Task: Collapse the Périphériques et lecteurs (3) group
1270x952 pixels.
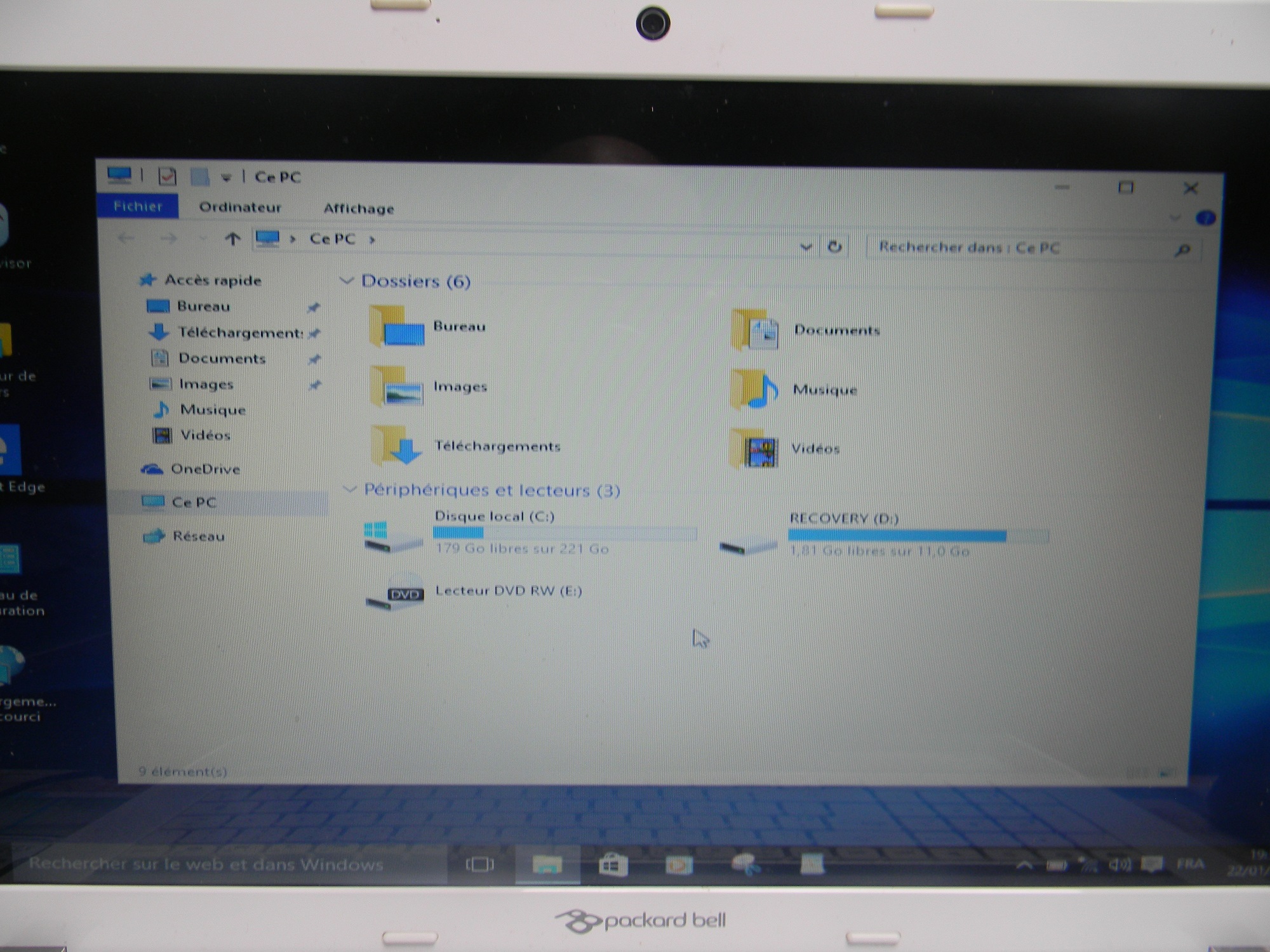Action: tap(349, 489)
